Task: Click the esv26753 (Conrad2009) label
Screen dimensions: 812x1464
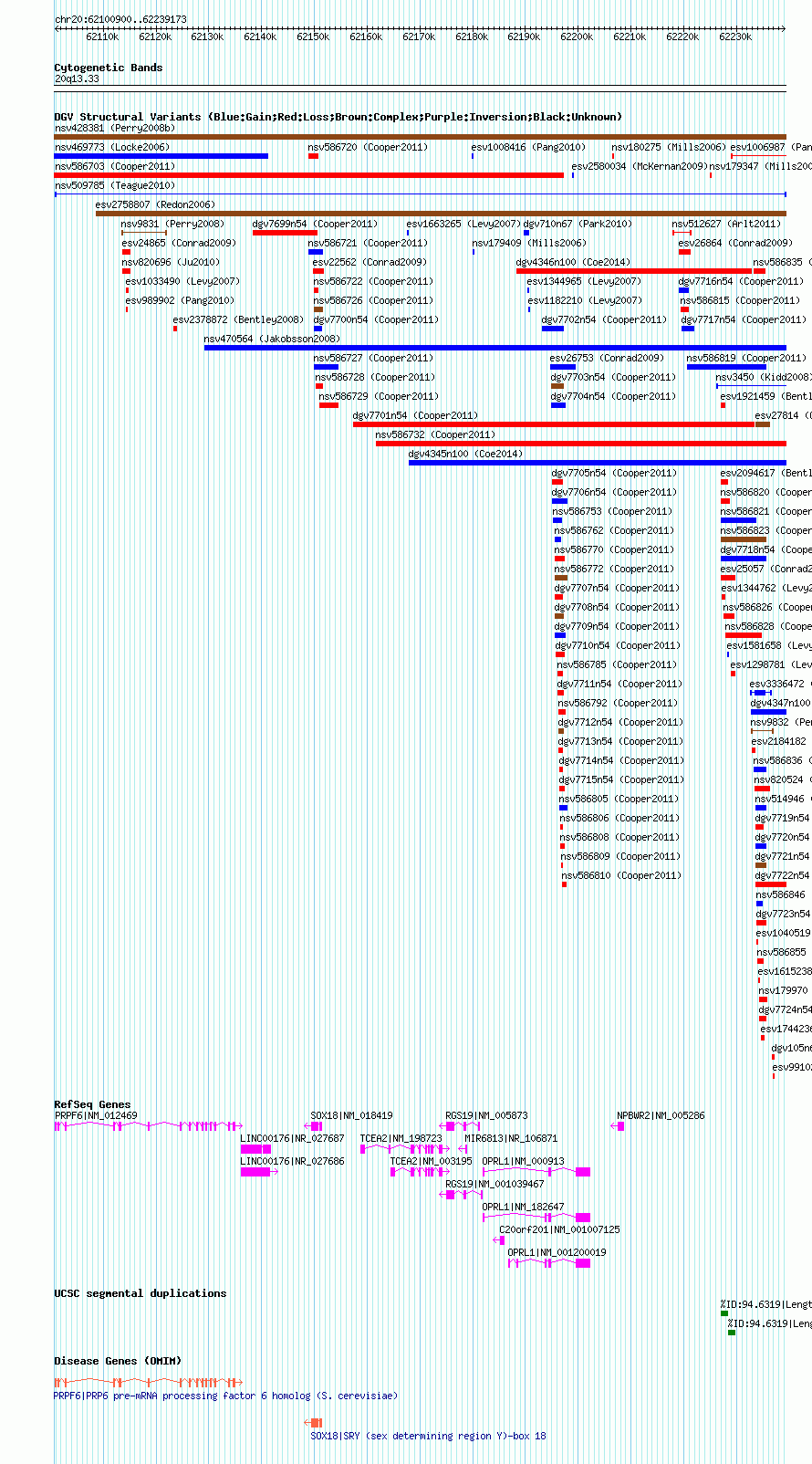Action: pos(607,358)
